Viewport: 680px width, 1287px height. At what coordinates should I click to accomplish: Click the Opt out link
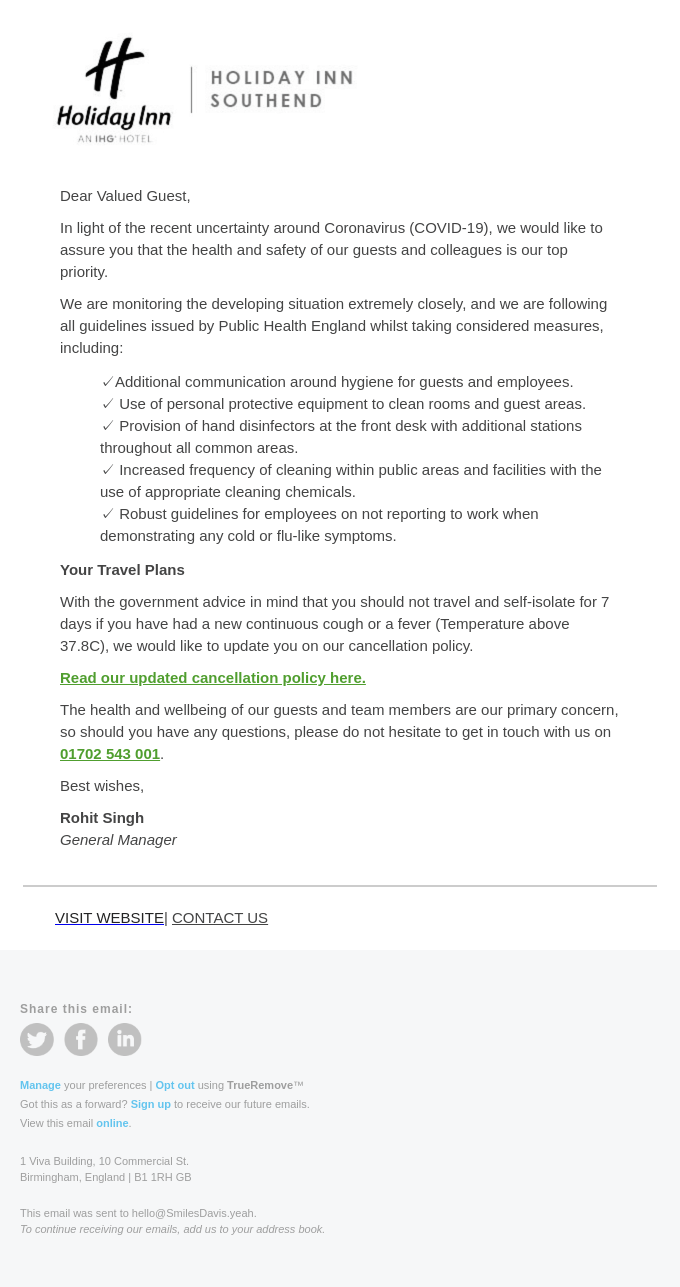[175, 1085]
